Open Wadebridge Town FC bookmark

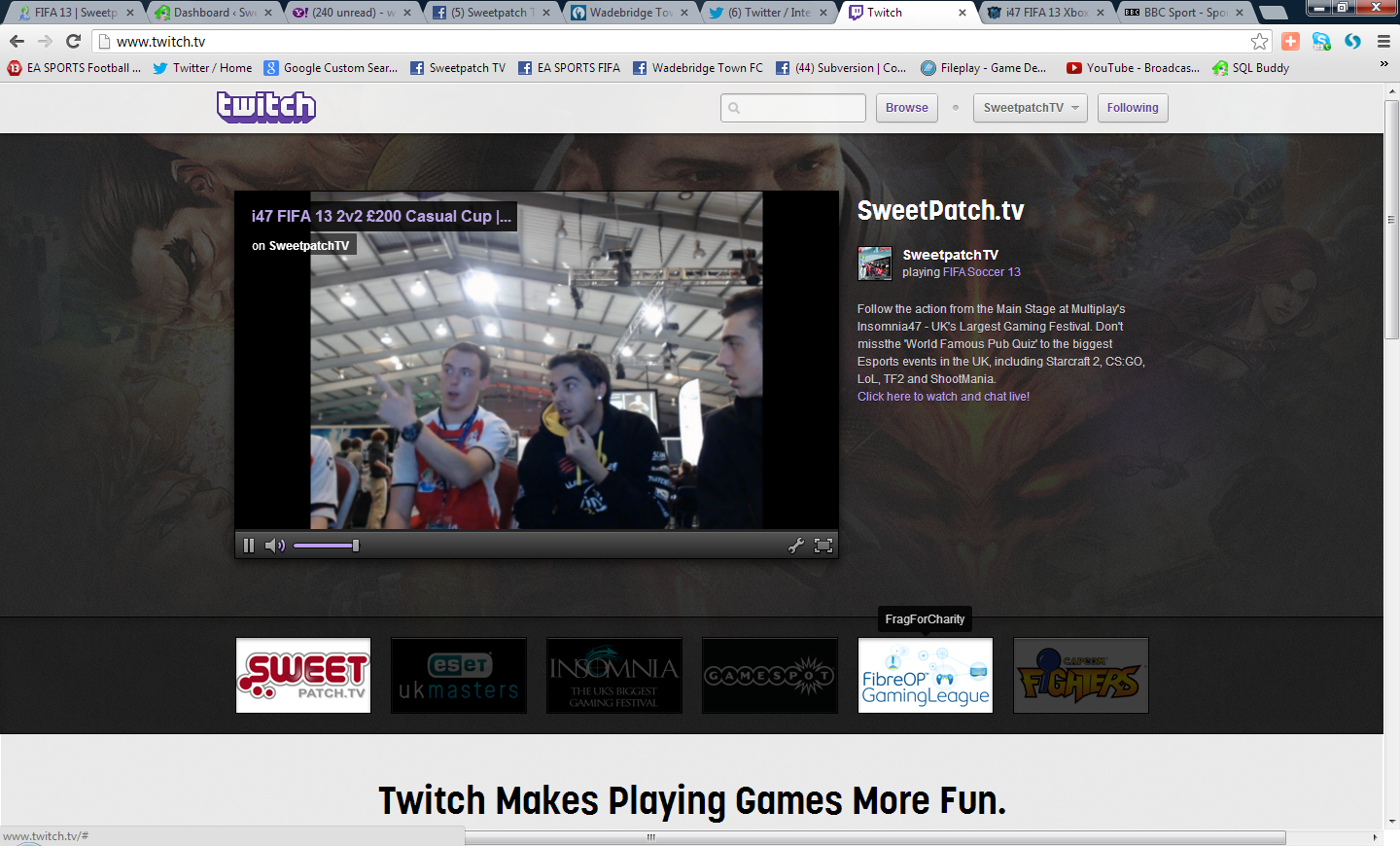698,68
